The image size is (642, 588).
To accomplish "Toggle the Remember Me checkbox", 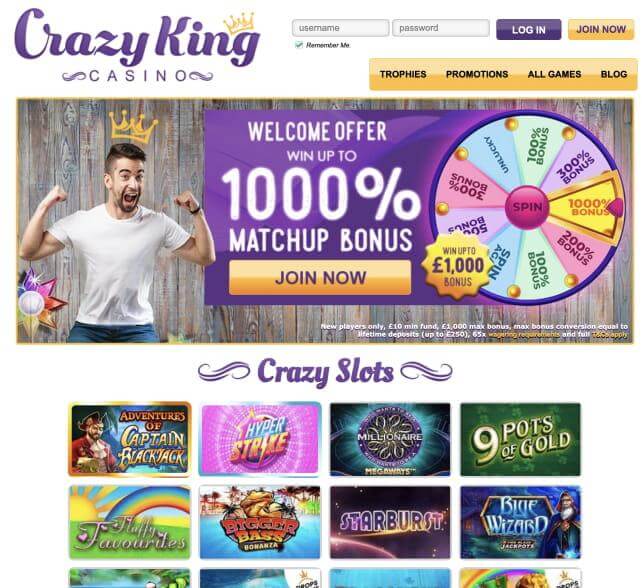I will click(x=299, y=45).
